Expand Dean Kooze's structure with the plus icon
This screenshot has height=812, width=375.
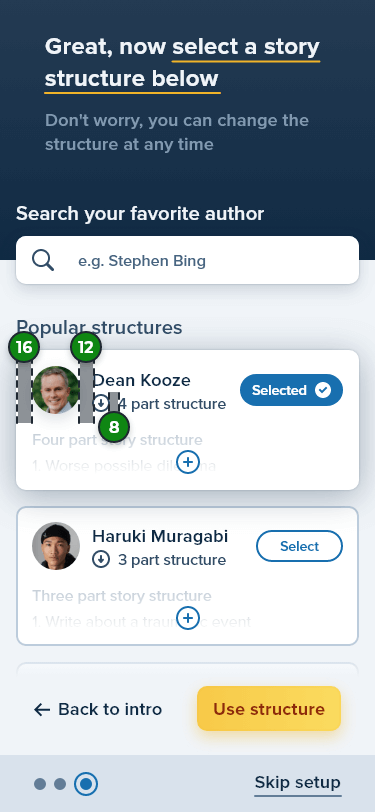(188, 462)
